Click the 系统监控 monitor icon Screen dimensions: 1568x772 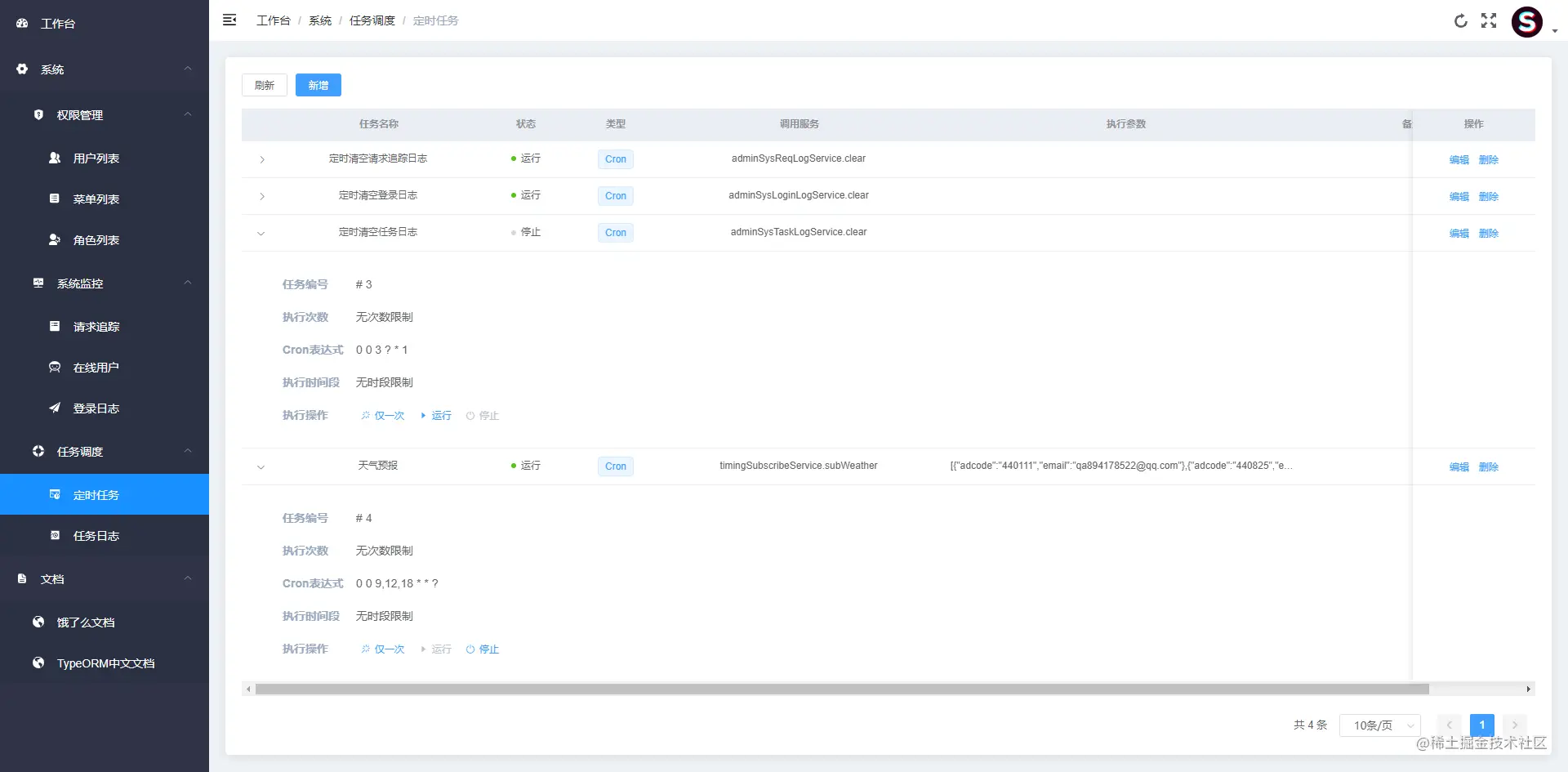(x=38, y=283)
